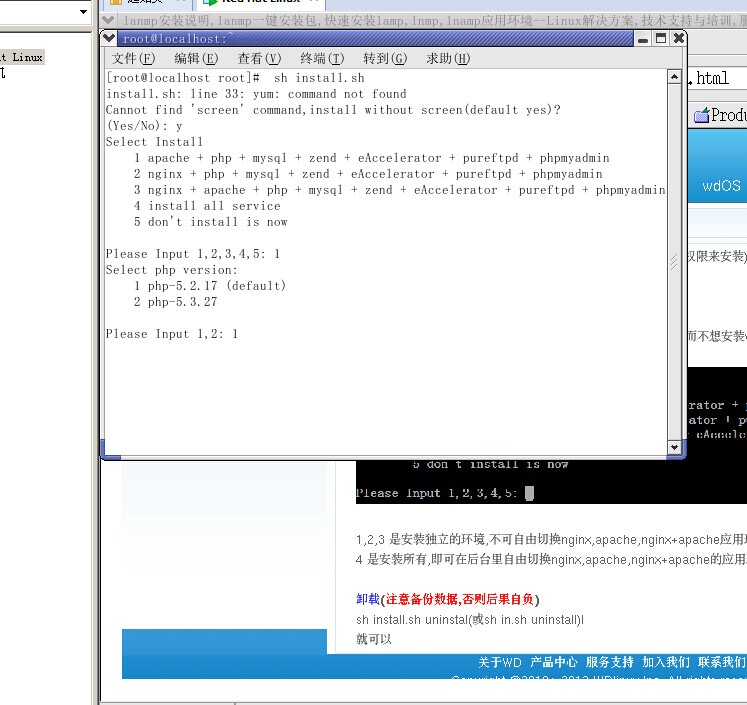Image resolution: width=747 pixels, height=705 pixels.
Task: Click 'yum: command not found' error line
Action: click(256, 94)
